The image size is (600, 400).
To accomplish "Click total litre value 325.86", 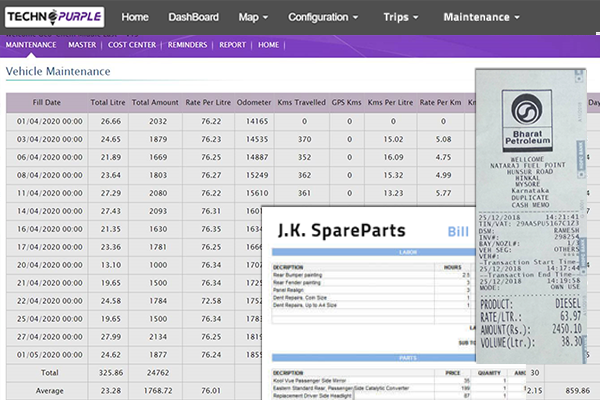I will tap(111, 373).
